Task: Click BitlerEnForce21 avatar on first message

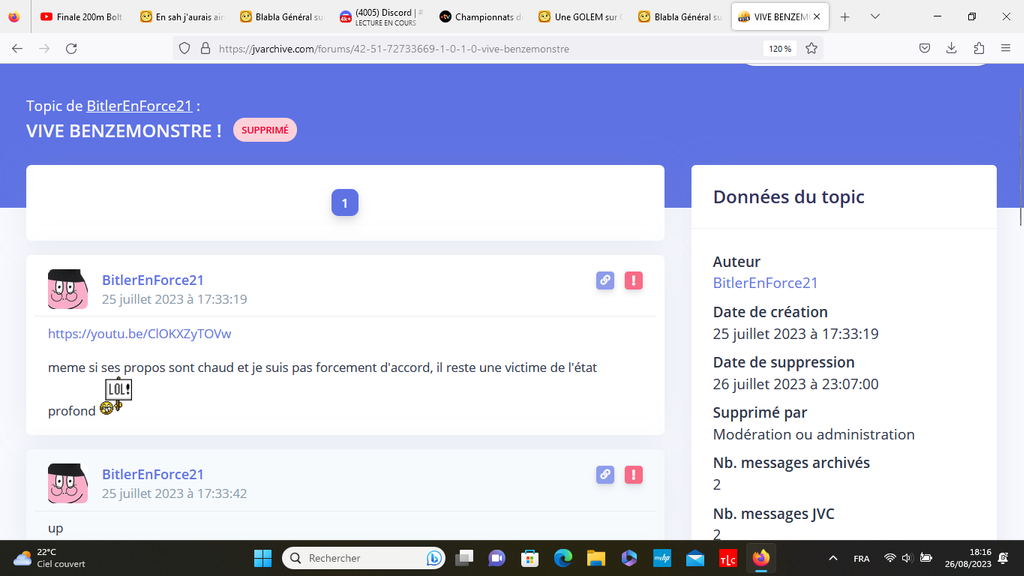Action: 68,289
